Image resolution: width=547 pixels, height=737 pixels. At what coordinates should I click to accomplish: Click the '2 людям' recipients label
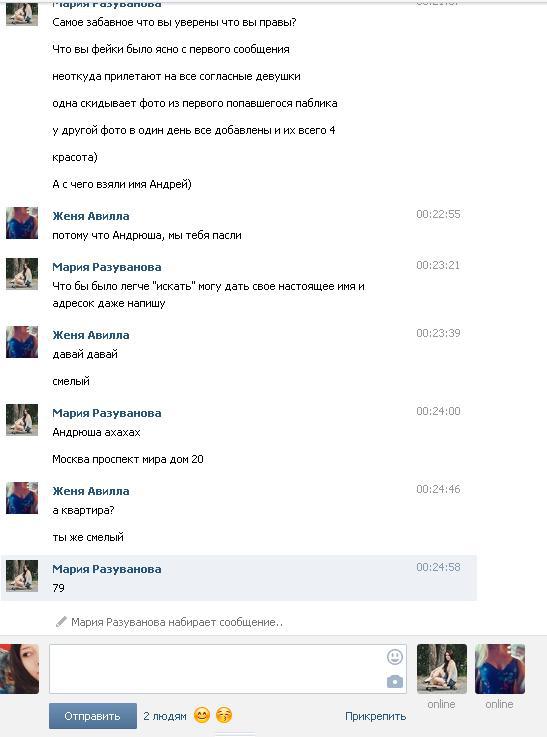pyautogui.click(x=164, y=716)
